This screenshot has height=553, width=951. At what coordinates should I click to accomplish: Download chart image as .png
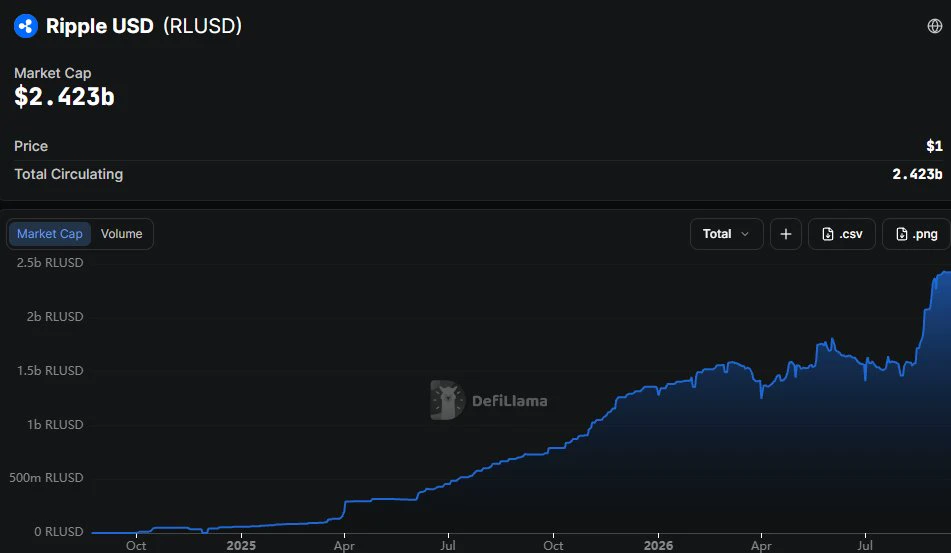[916, 234]
